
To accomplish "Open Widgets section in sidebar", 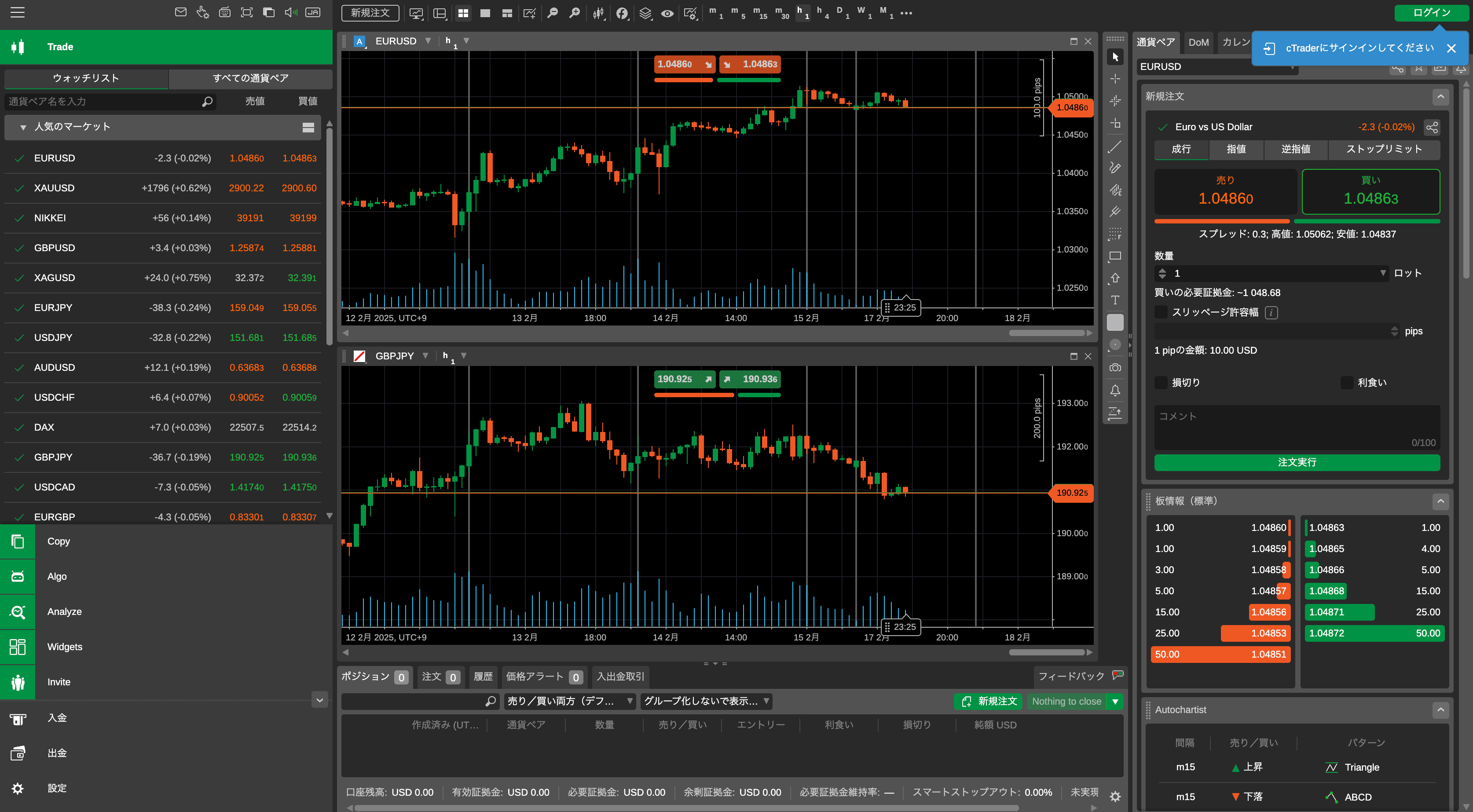I will click(166, 647).
